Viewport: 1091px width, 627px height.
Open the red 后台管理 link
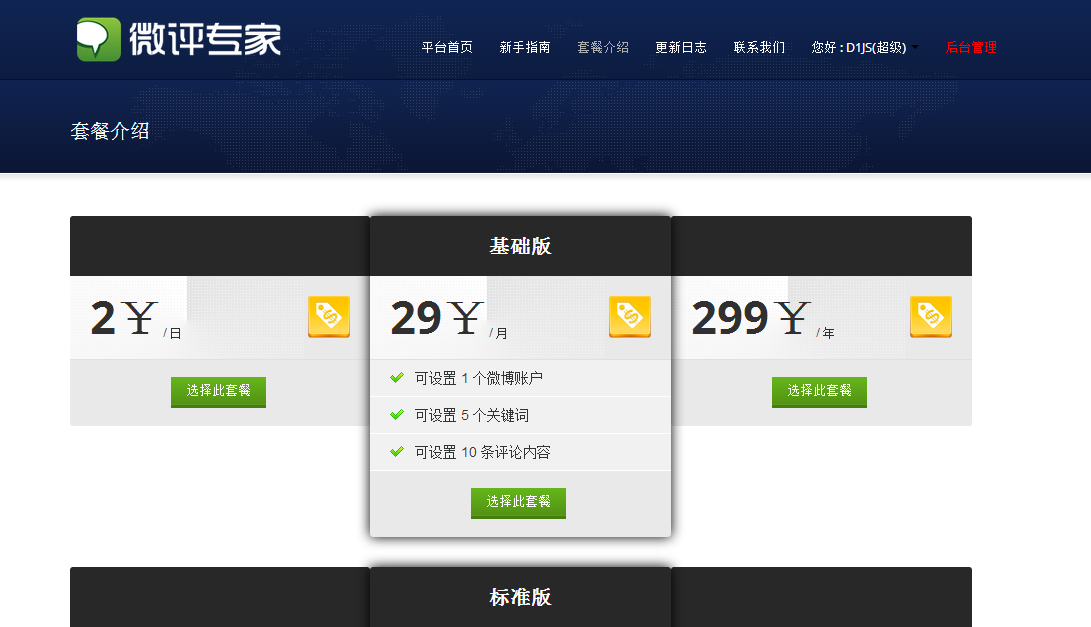pos(971,47)
